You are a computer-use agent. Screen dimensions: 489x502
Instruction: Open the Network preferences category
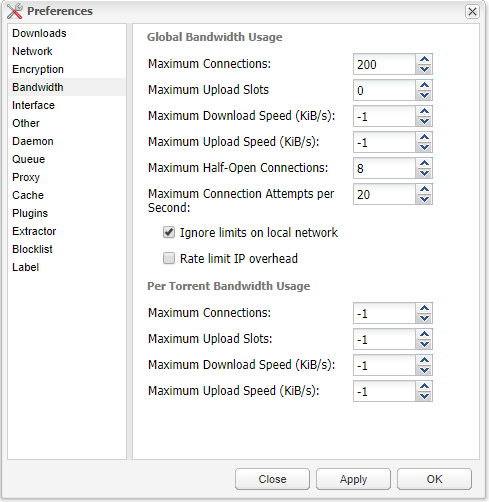[x=67, y=51]
